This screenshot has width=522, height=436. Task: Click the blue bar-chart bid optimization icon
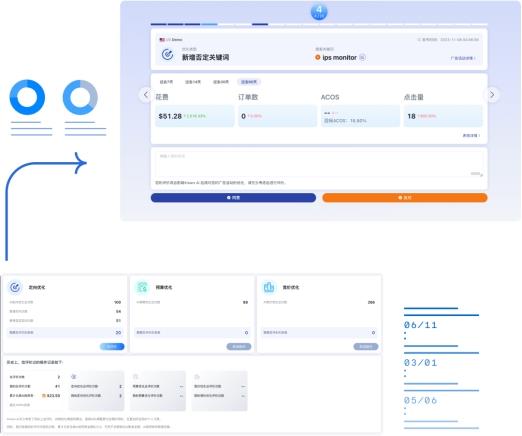(269, 287)
